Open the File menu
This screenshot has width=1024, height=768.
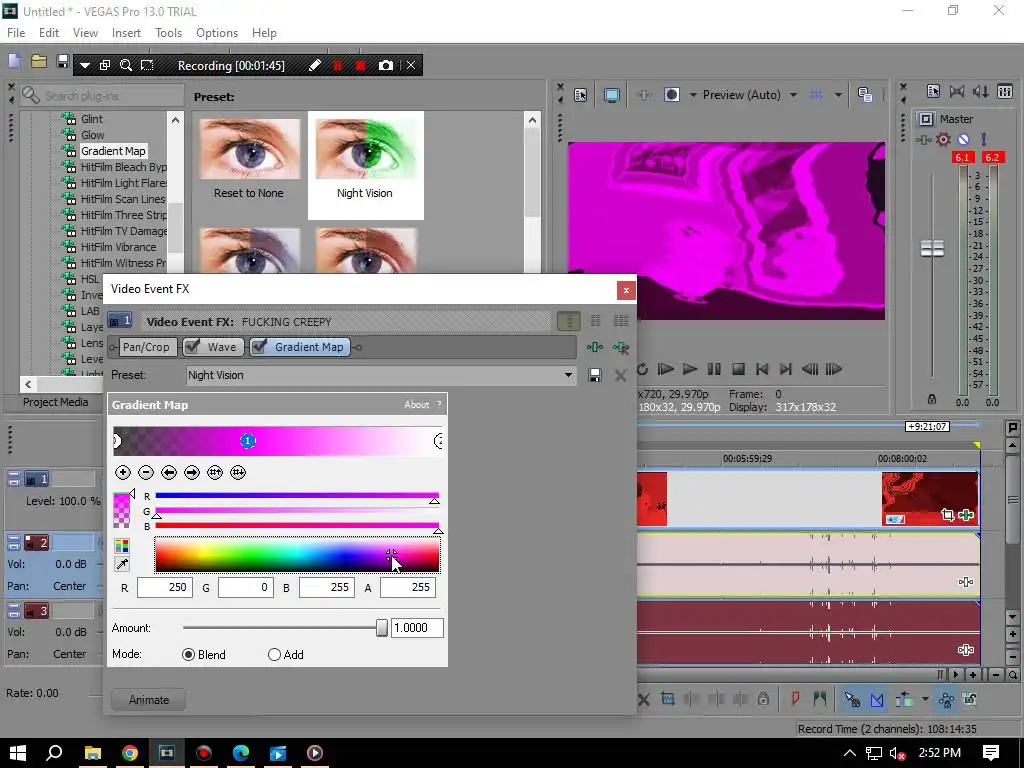16,33
